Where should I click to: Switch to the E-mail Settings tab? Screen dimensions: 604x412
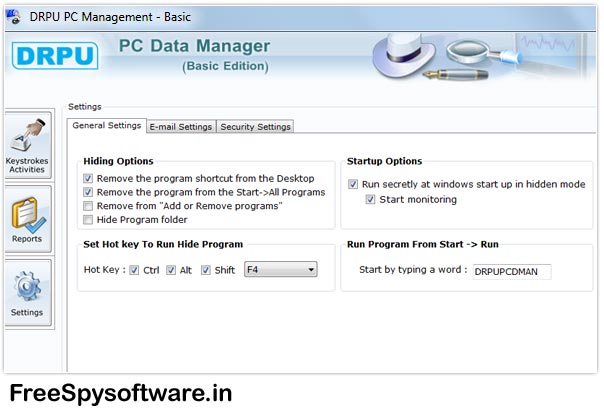[x=181, y=127]
